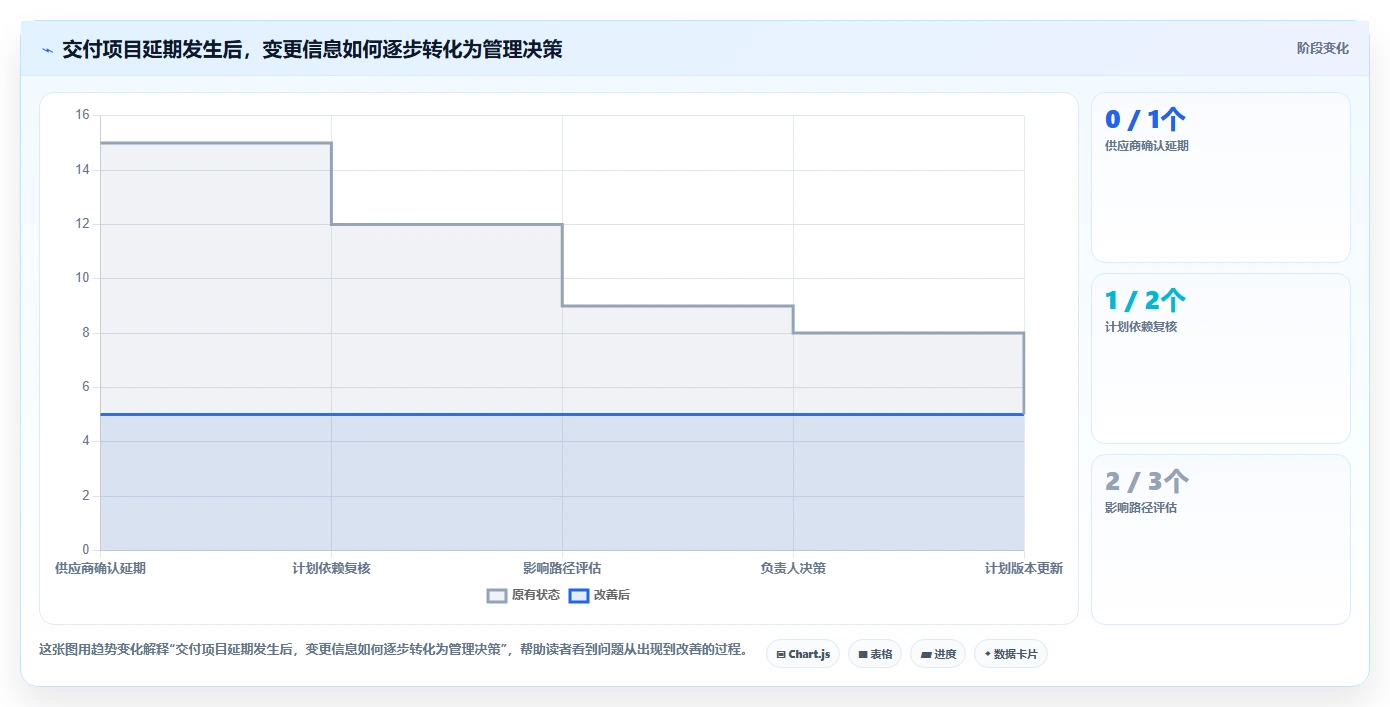Click the Chart.js tag chip

[803, 654]
